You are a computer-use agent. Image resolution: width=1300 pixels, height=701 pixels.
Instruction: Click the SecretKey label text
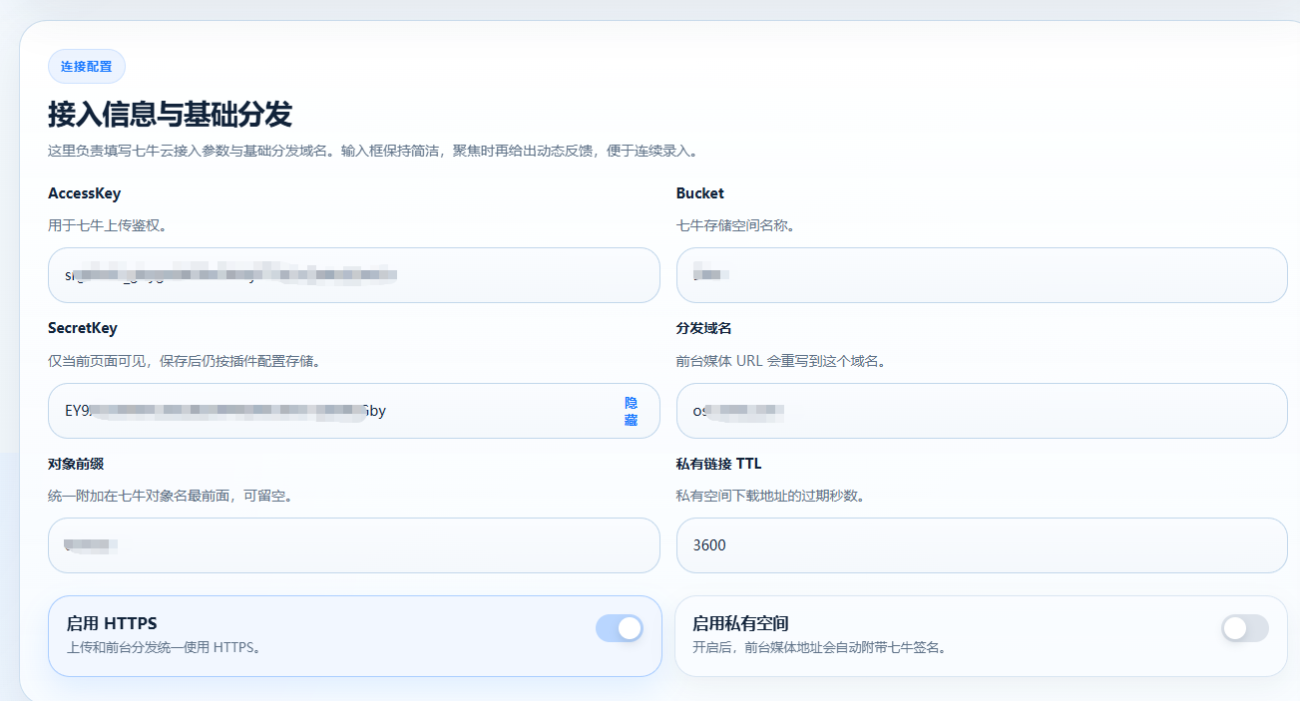82,328
